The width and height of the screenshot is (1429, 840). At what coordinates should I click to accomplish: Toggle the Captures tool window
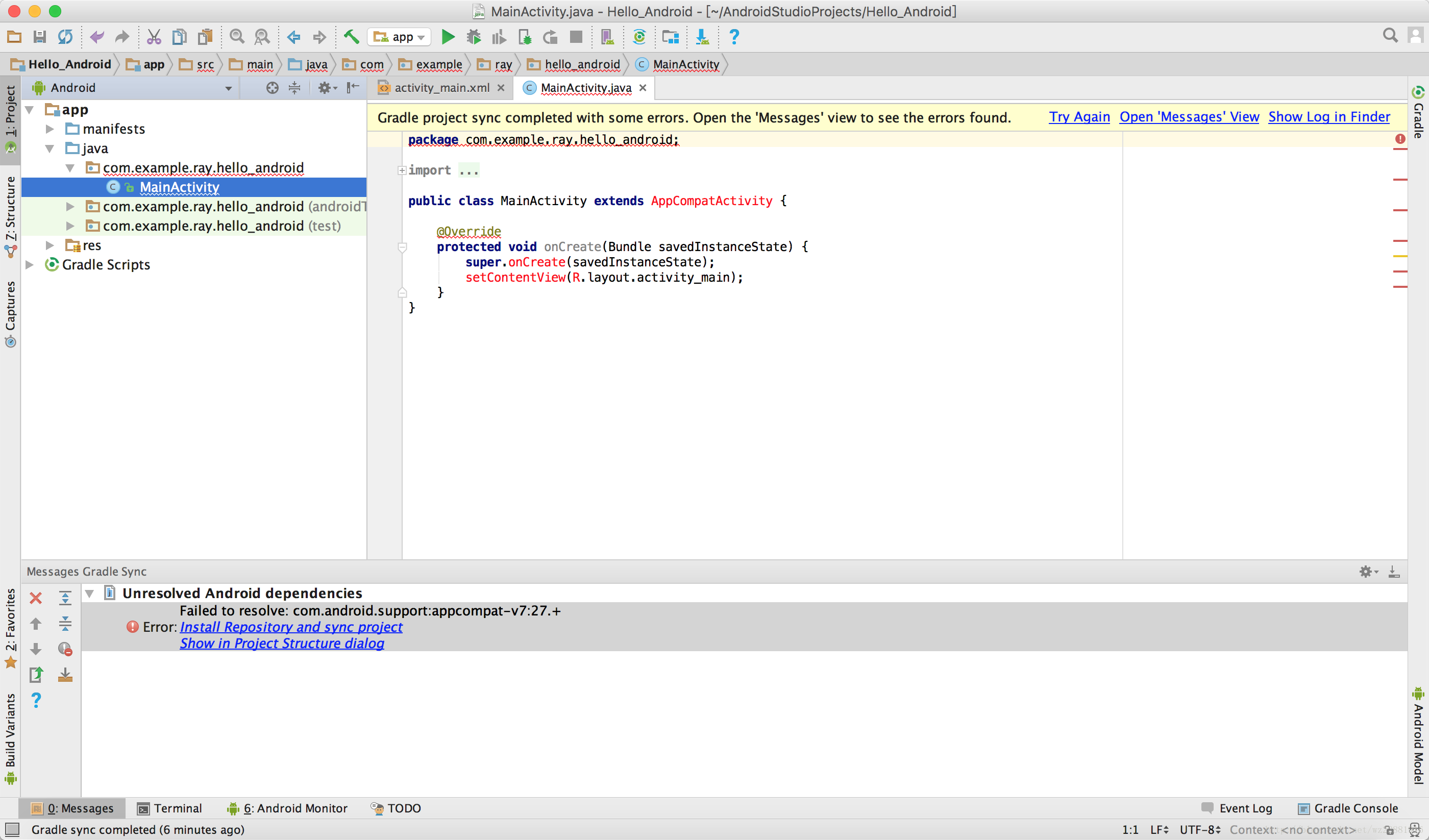[10, 314]
